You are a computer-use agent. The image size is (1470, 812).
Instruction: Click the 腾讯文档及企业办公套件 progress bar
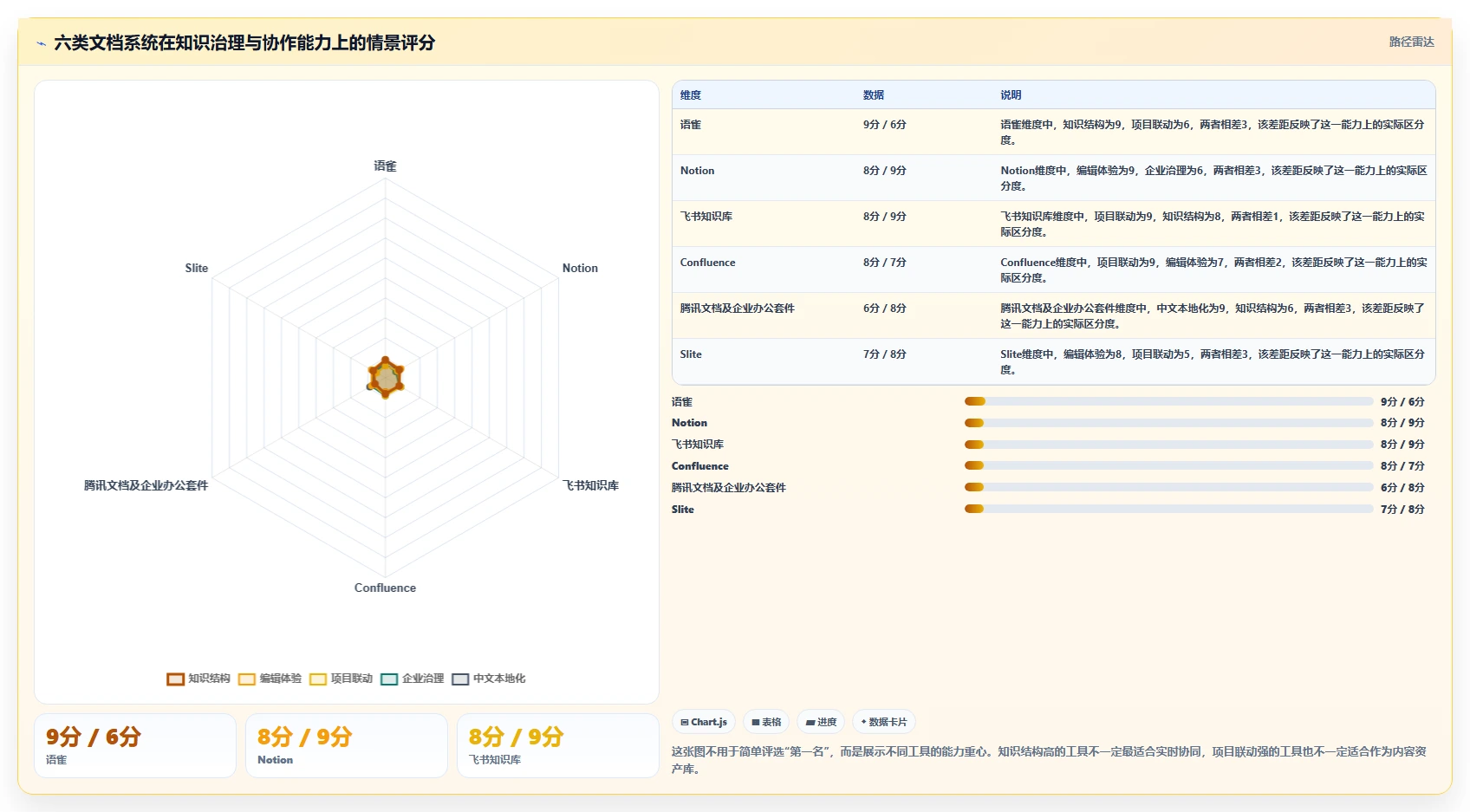coord(1168,487)
